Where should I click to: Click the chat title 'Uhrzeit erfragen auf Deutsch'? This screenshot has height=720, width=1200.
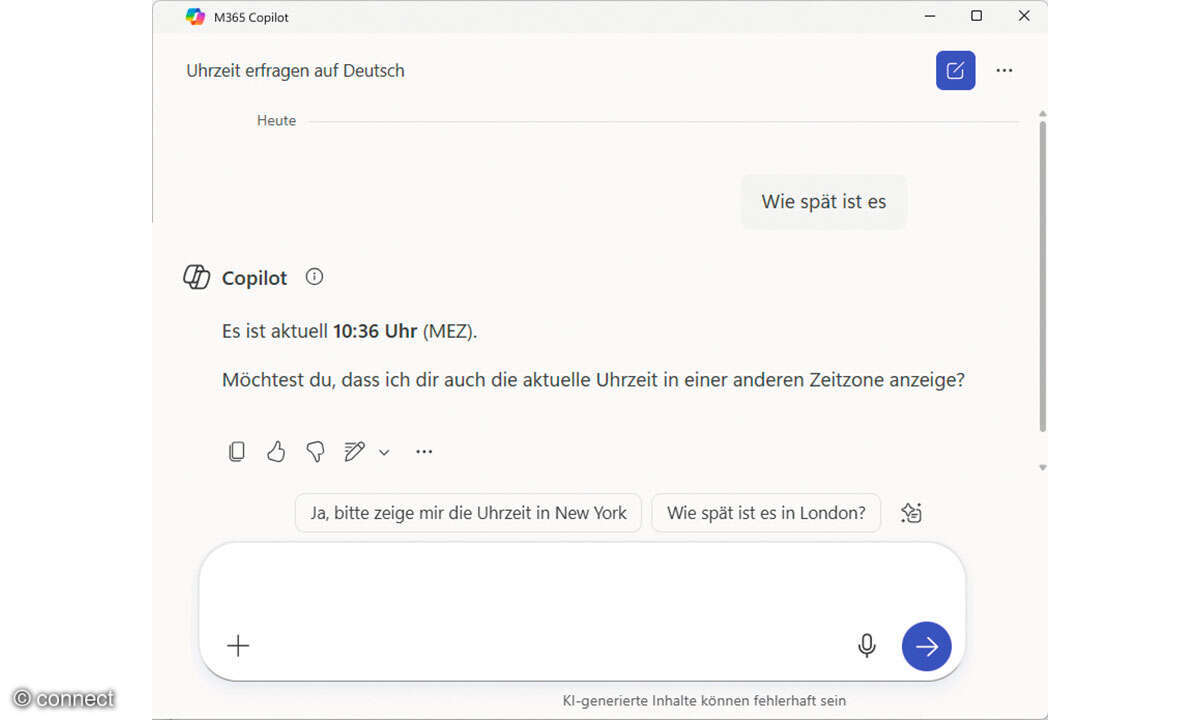pyautogui.click(x=294, y=70)
